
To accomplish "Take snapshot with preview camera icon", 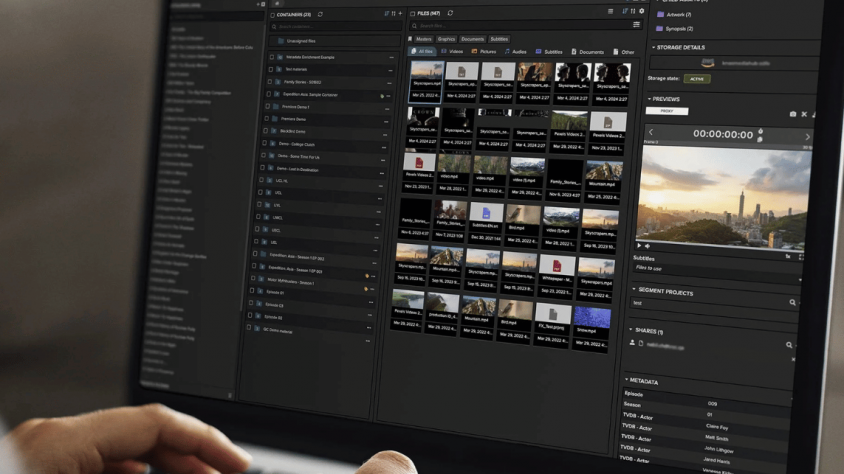I will coord(793,114).
